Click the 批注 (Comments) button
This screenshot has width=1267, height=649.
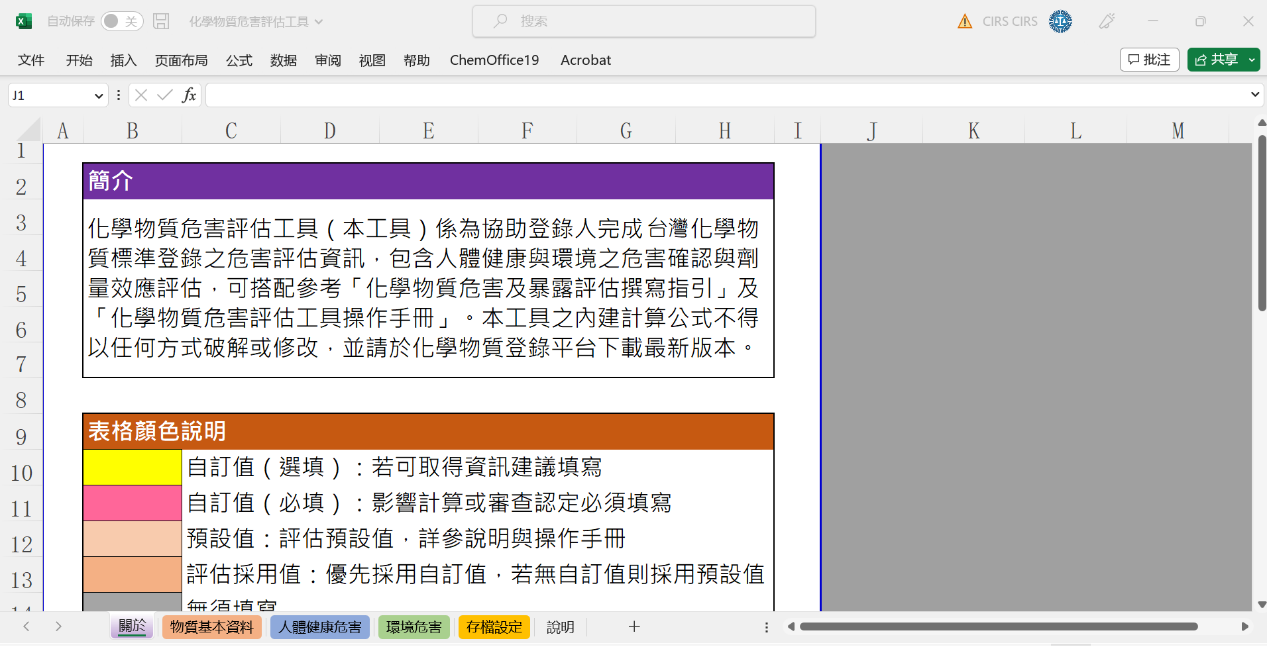tap(1149, 59)
